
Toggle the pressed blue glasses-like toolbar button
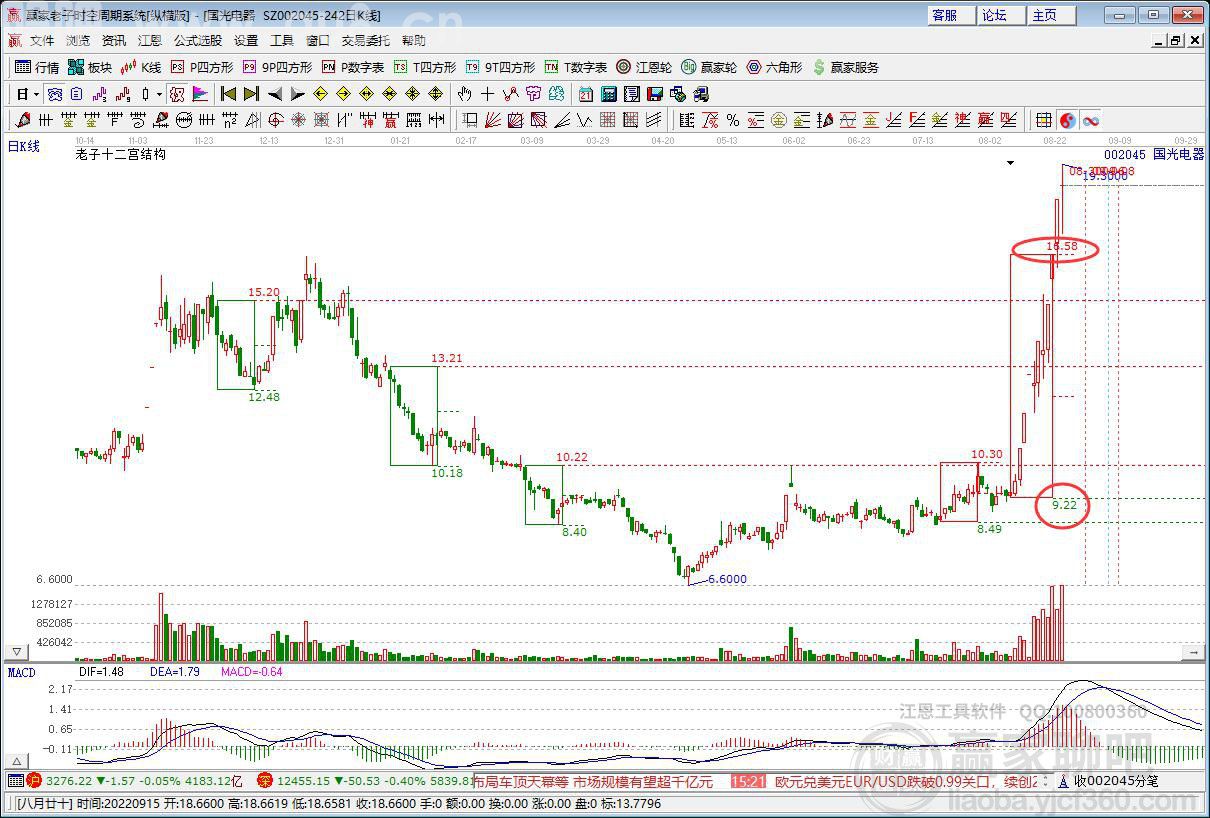55,94
